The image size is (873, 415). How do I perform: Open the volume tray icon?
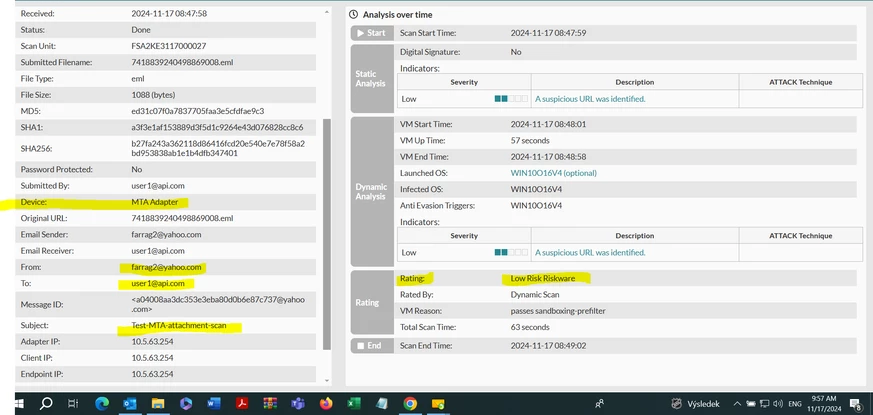(778, 404)
